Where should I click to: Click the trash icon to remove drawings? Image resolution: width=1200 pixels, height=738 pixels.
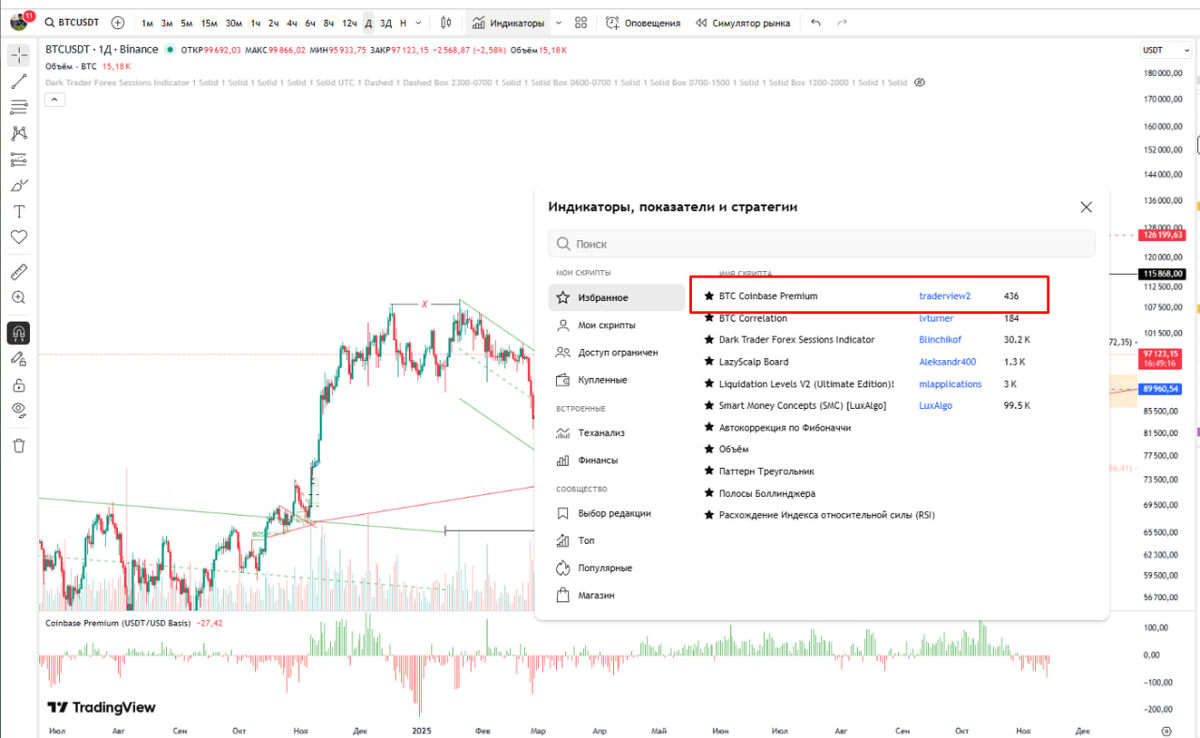pos(18,439)
